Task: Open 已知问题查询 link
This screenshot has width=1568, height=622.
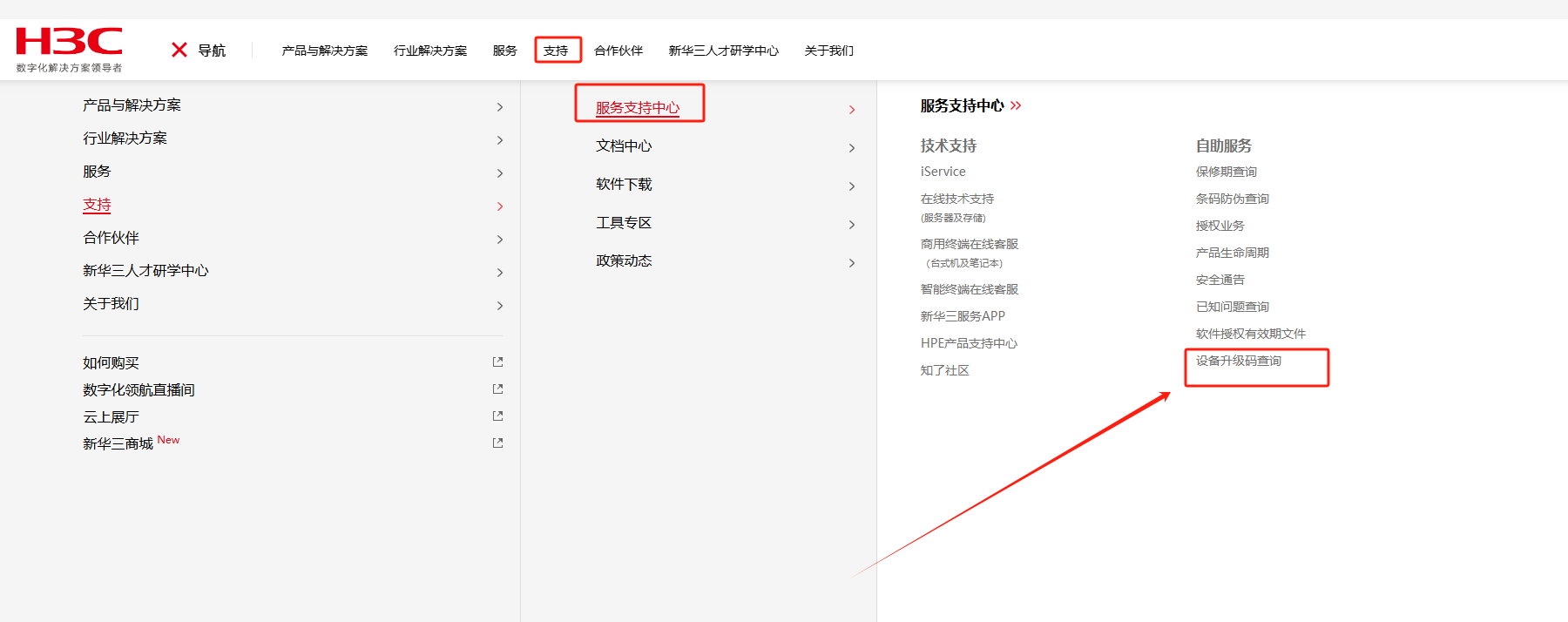Action: coord(1233,307)
